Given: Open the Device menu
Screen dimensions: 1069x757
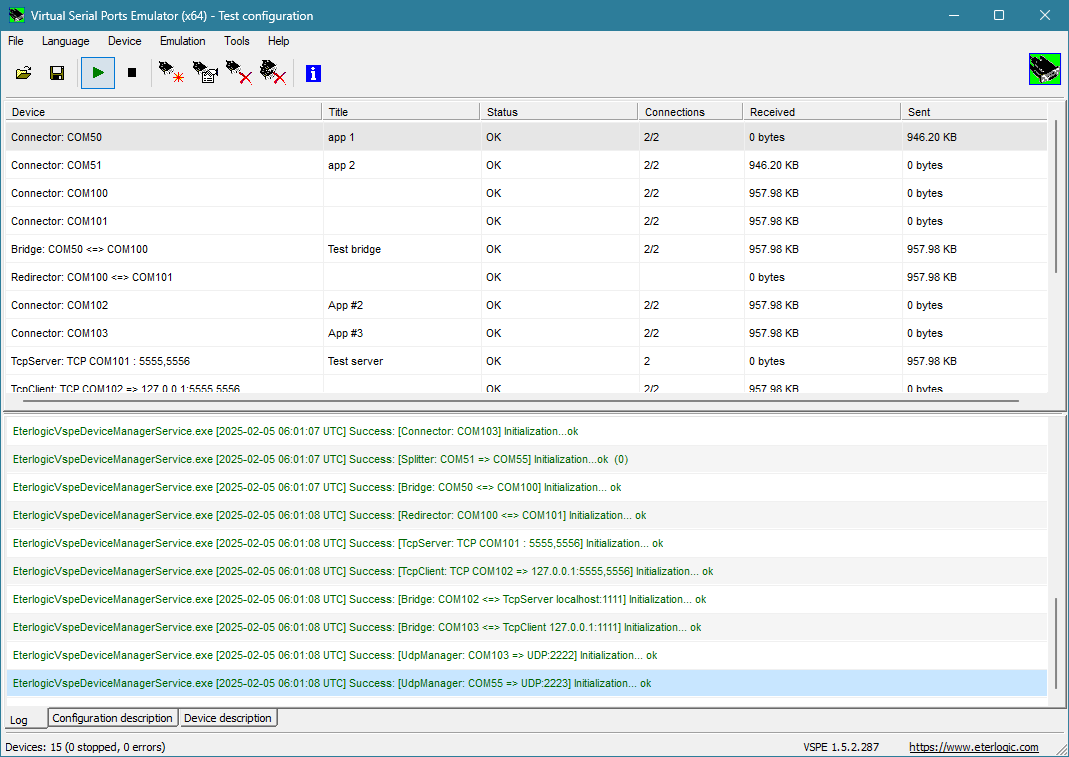Looking at the screenshot, I should click(x=125, y=41).
